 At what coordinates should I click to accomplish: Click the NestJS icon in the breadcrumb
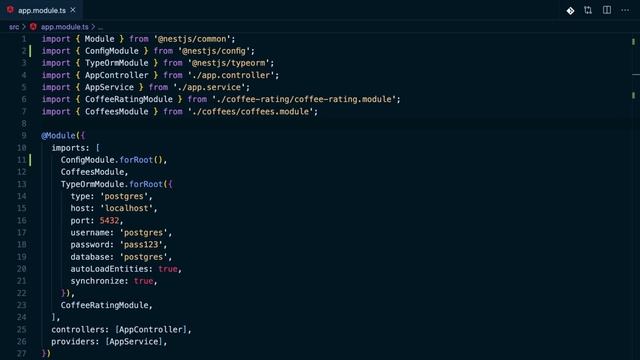(33, 27)
